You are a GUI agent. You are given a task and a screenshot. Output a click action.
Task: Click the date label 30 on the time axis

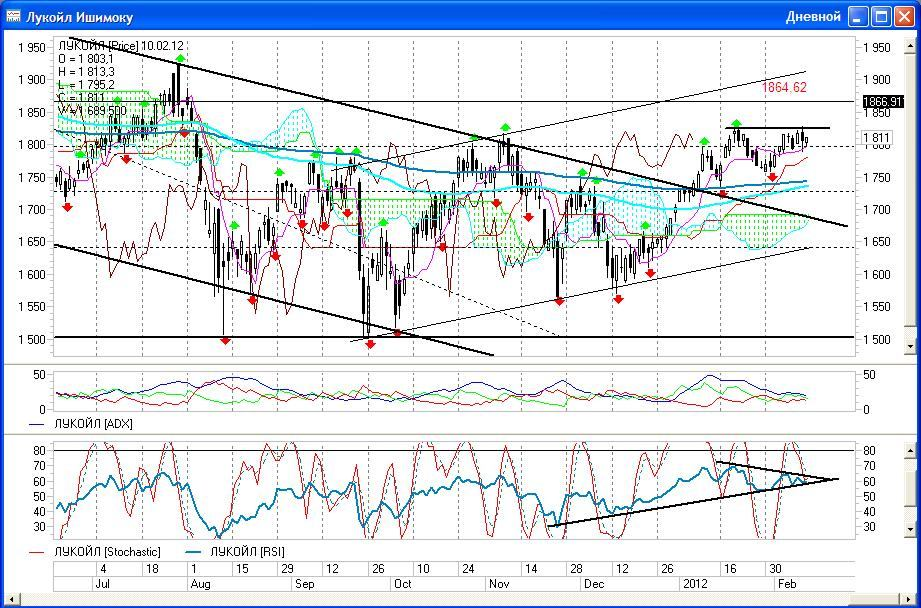[775, 569]
